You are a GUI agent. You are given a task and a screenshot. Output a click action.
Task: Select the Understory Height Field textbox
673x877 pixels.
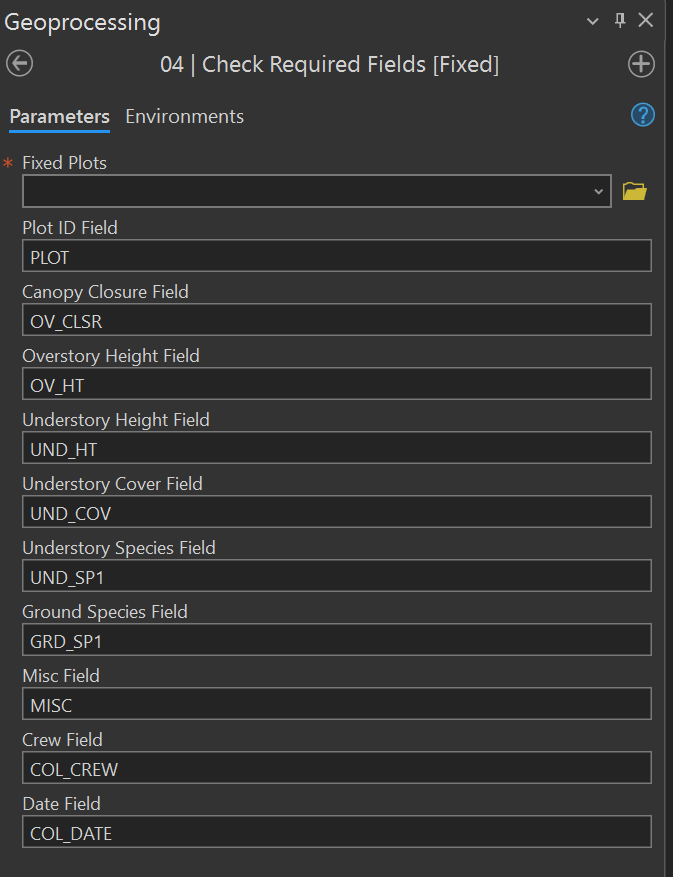click(336, 448)
